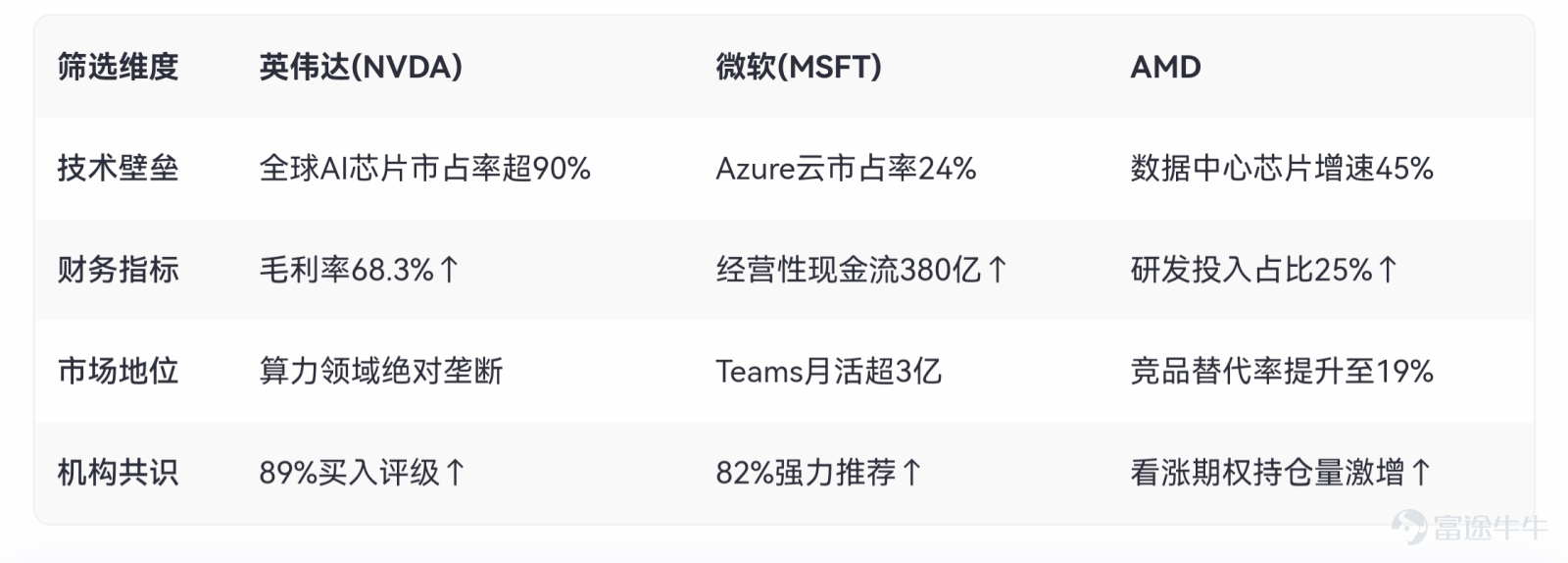Click the up arrow after 研发投入占比25%

point(1387,270)
